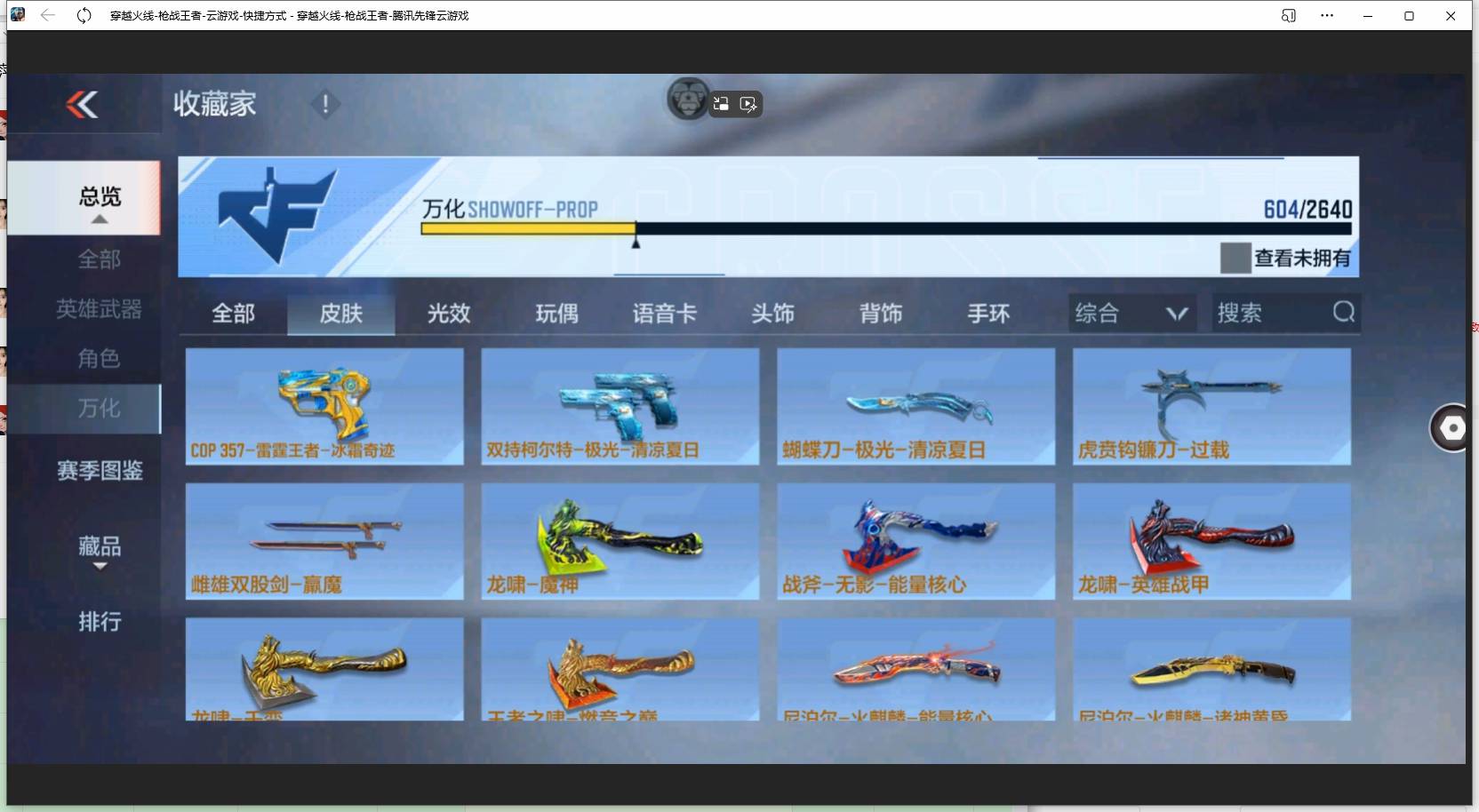Click the monkey avatar icon at top
The height and width of the screenshot is (812, 1479).
click(x=688, y=100)
